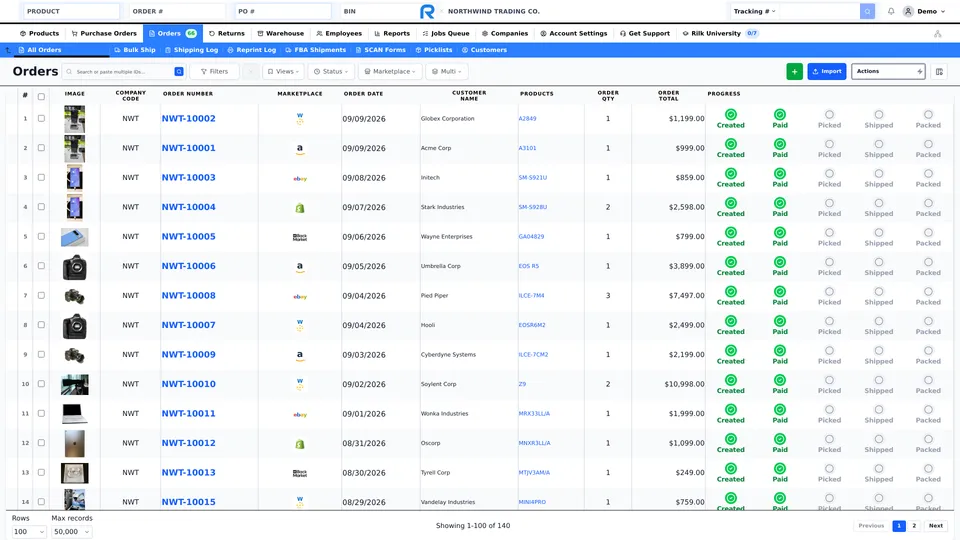Go to the Products menu
The image size is (960, 540).
point(39,34)
